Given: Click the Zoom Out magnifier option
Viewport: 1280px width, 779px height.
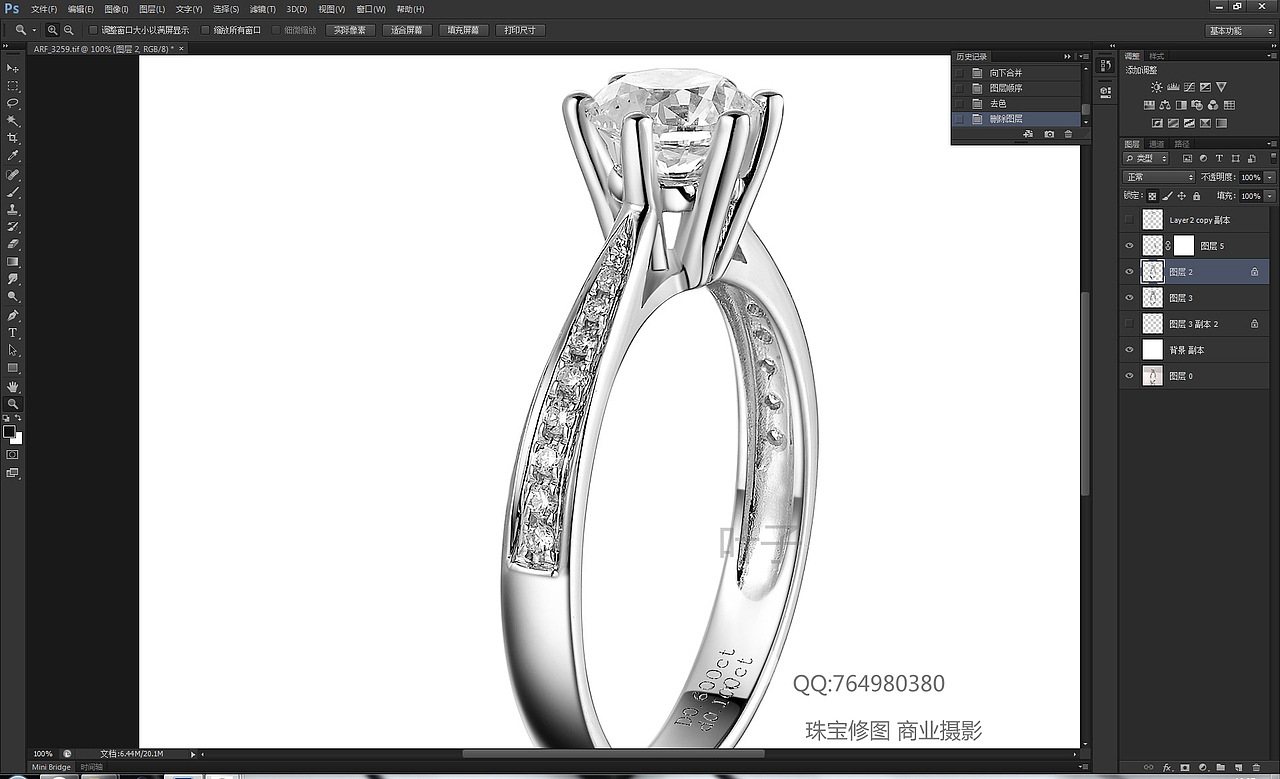Looking at the screenshot, I should click(x=68, y=30).
